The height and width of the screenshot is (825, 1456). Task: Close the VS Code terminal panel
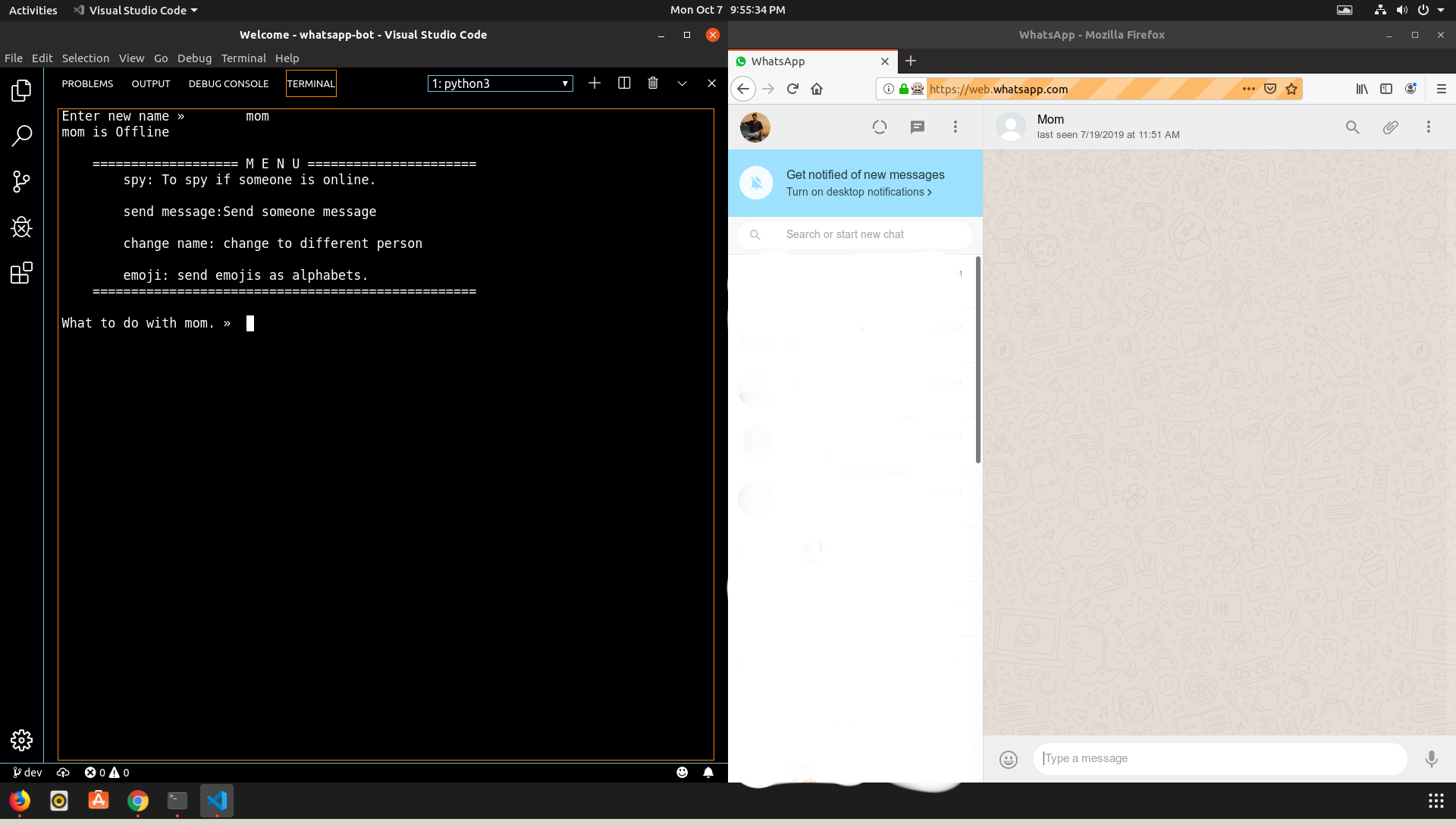point(711,83)
